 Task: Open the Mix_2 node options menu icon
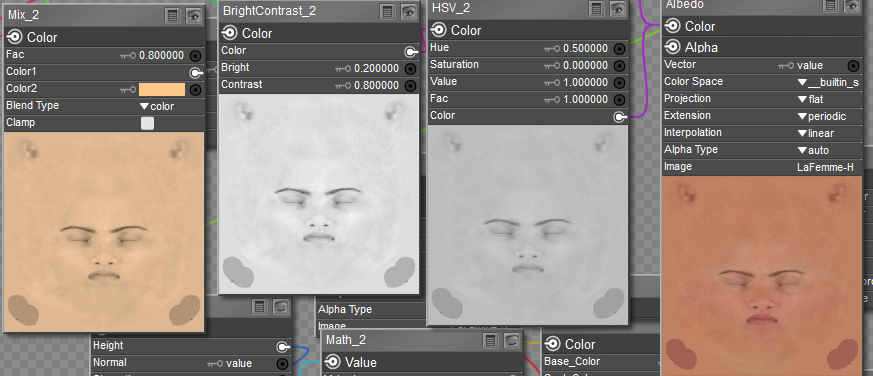(173, 15)
